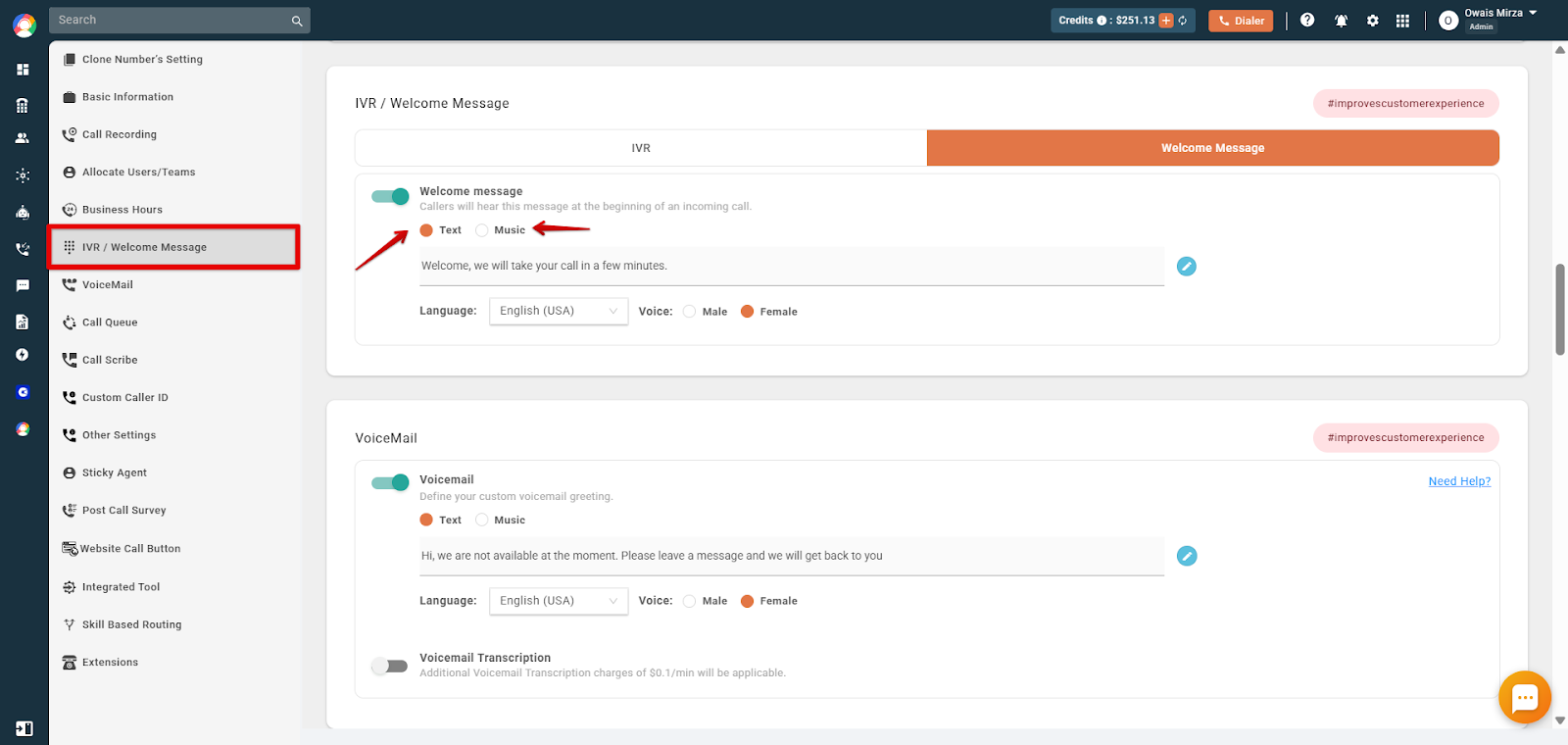Enable Voicemail Transcription switch
1568x745 pixels.
pyautogui.click(x=389, y=667)
